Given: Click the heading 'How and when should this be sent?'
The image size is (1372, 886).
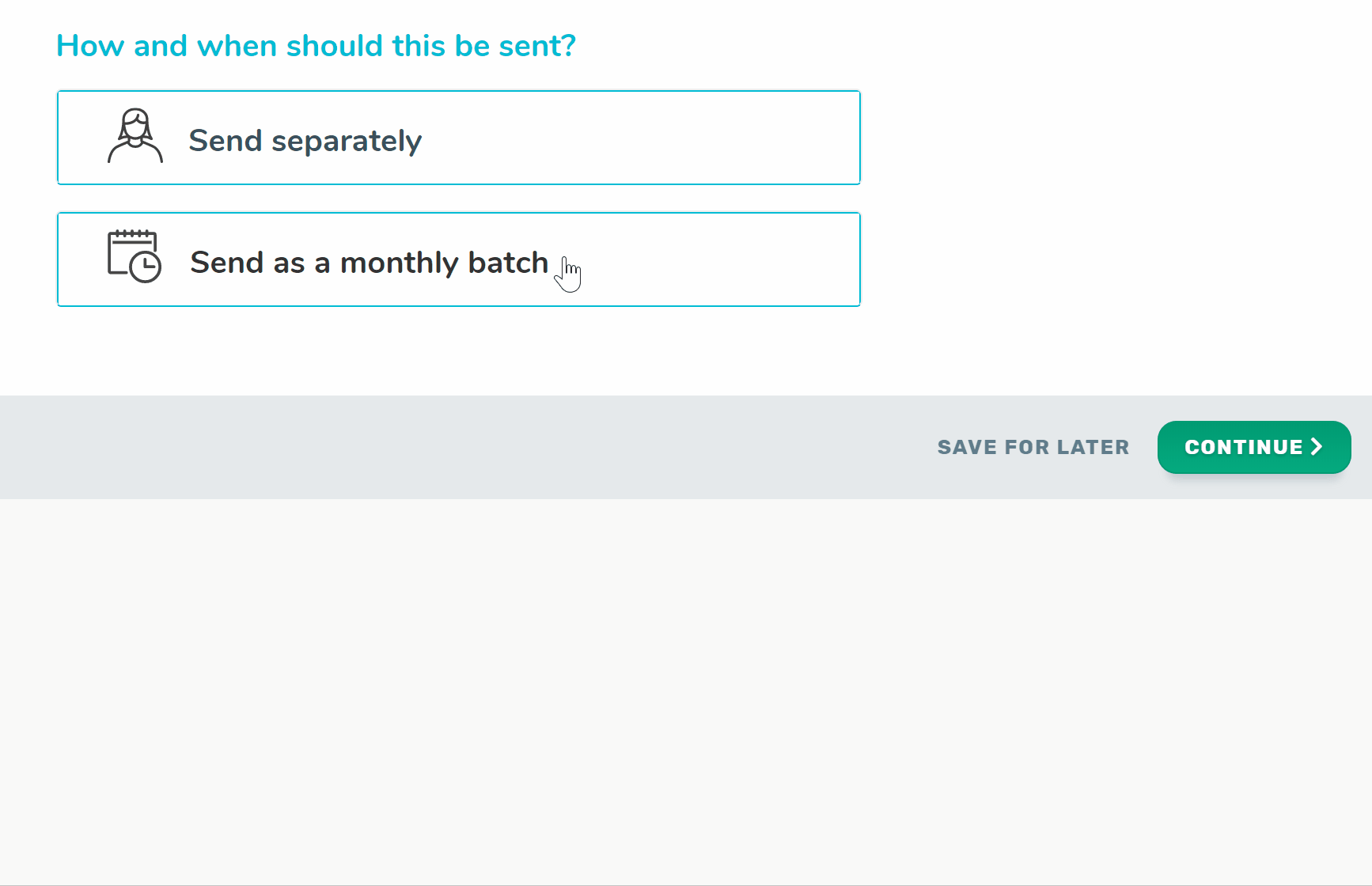Looking at the screenshot, I should [x=316, y=46].
